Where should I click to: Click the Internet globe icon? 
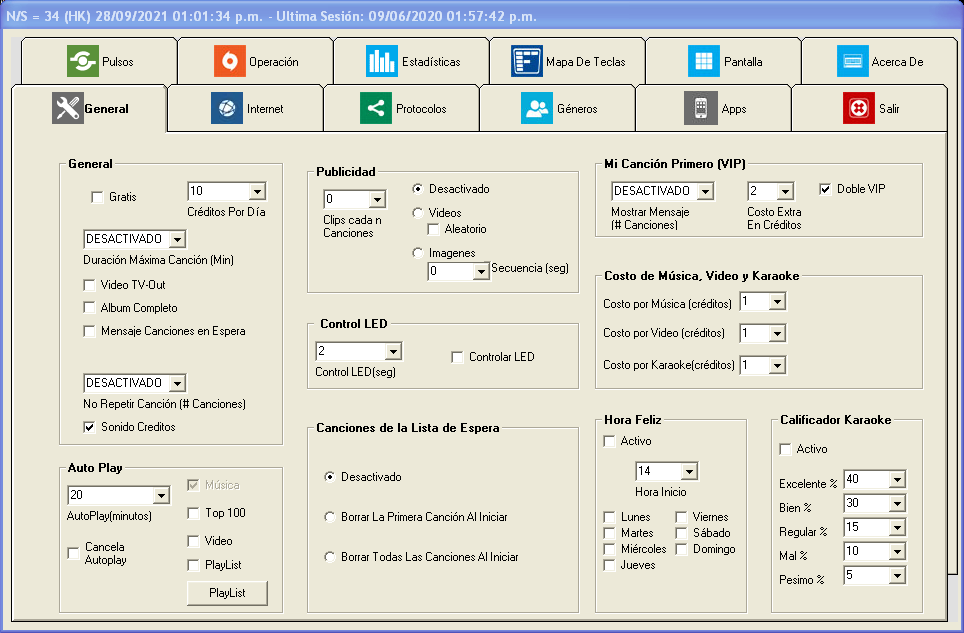(x=227, y=108)
